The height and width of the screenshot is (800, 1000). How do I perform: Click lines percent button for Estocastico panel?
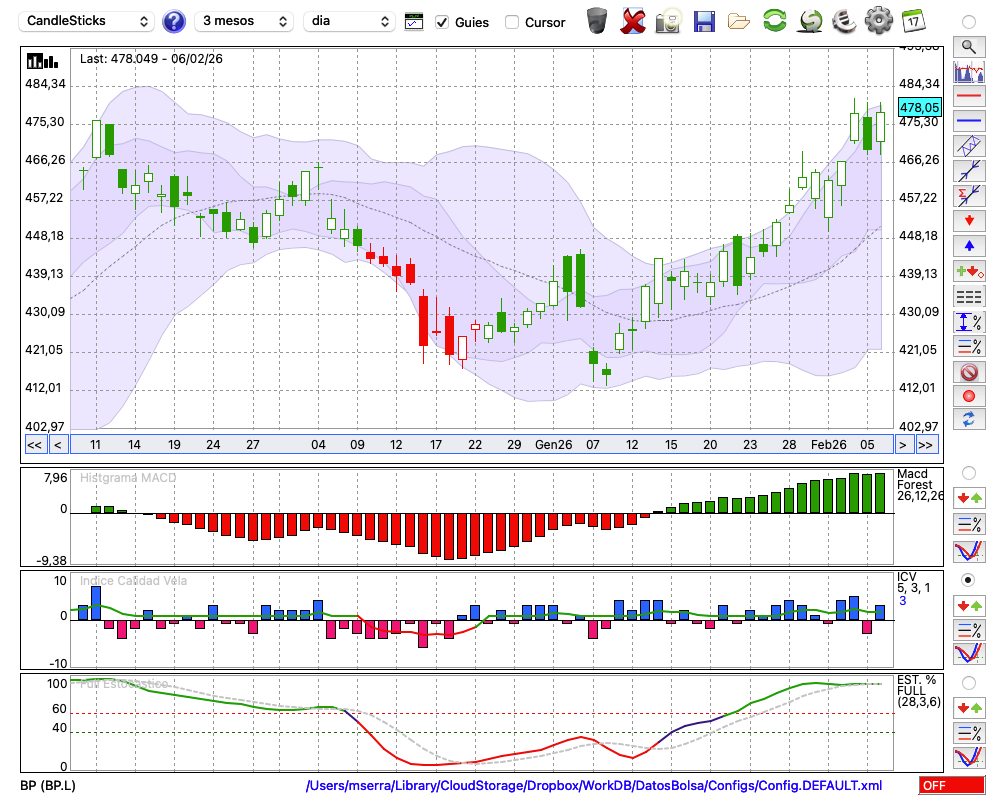point(969,732)
